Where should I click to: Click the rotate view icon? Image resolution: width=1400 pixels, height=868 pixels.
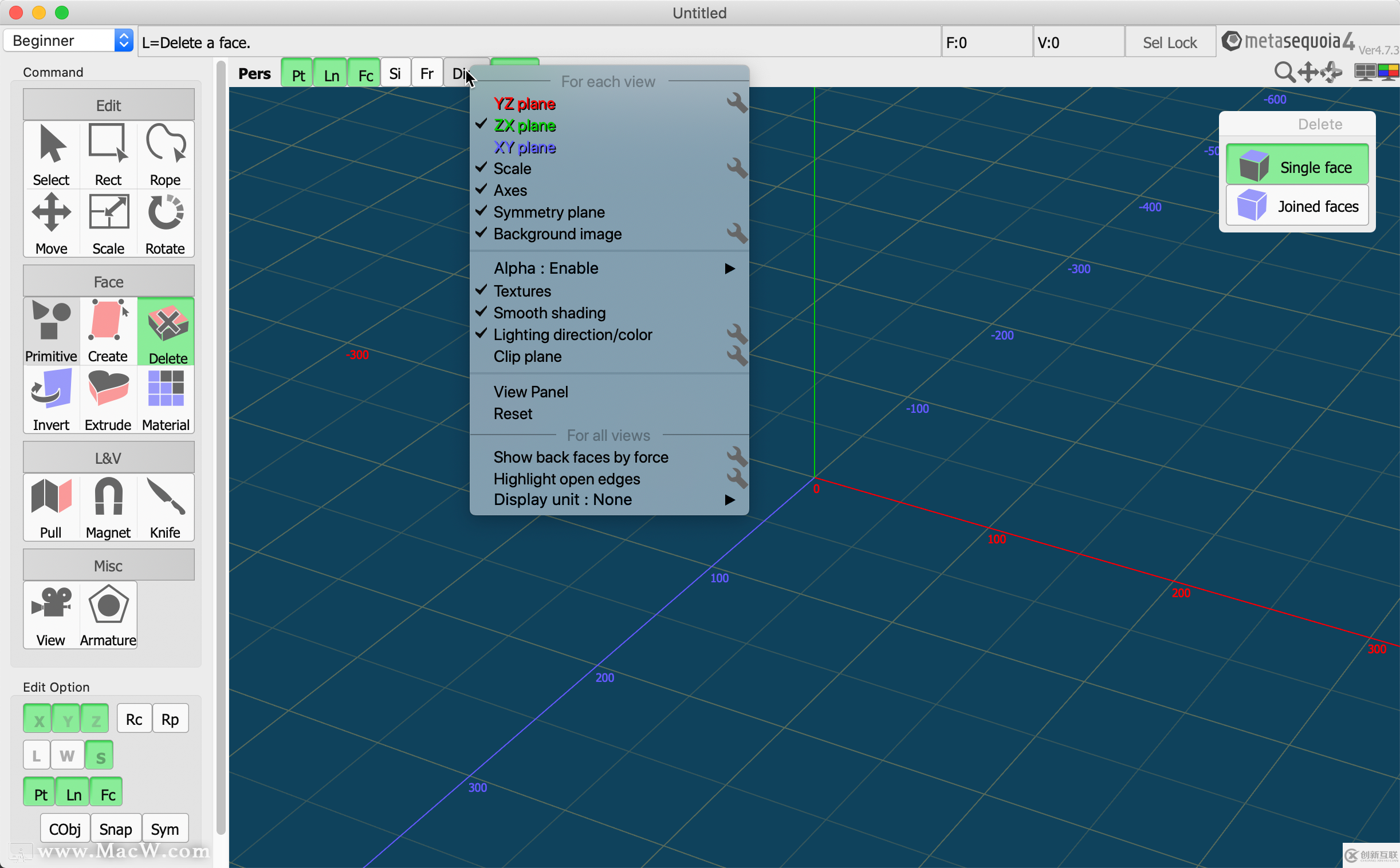point(1331,72)
